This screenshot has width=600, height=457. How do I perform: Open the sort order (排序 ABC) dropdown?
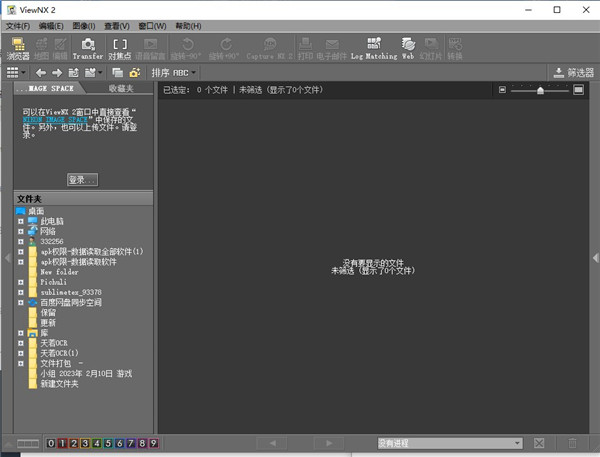173,73
